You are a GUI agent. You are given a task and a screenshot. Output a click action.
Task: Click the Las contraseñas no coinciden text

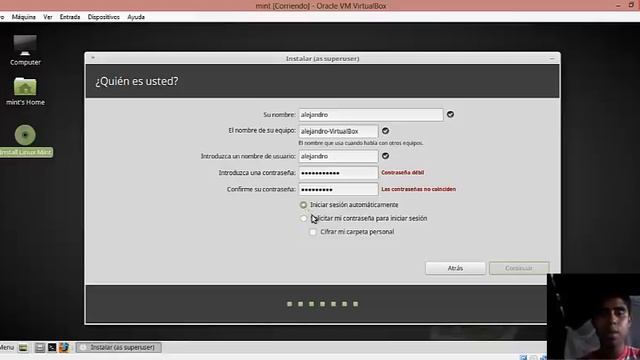click(x=418, y=189)
